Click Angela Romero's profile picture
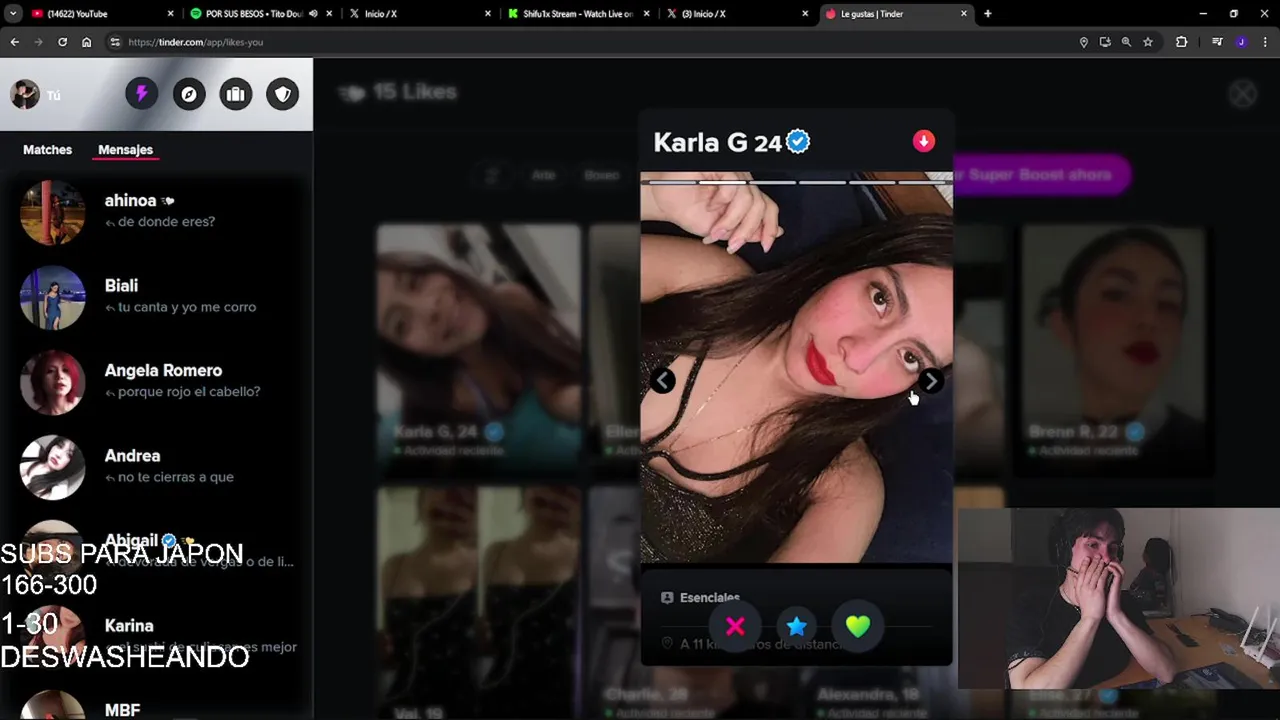This screenshot has width=1280, height=720. tap(52, 382)
